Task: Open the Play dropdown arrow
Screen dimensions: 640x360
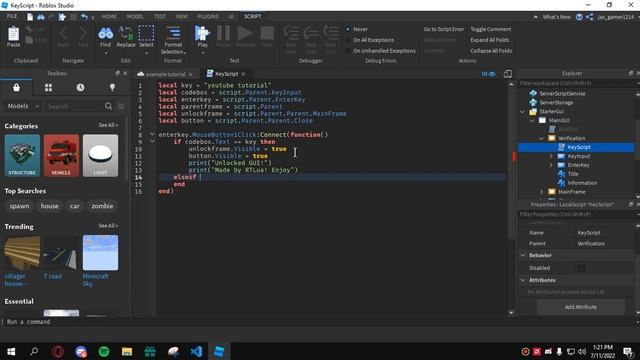Action: [202, 53]
